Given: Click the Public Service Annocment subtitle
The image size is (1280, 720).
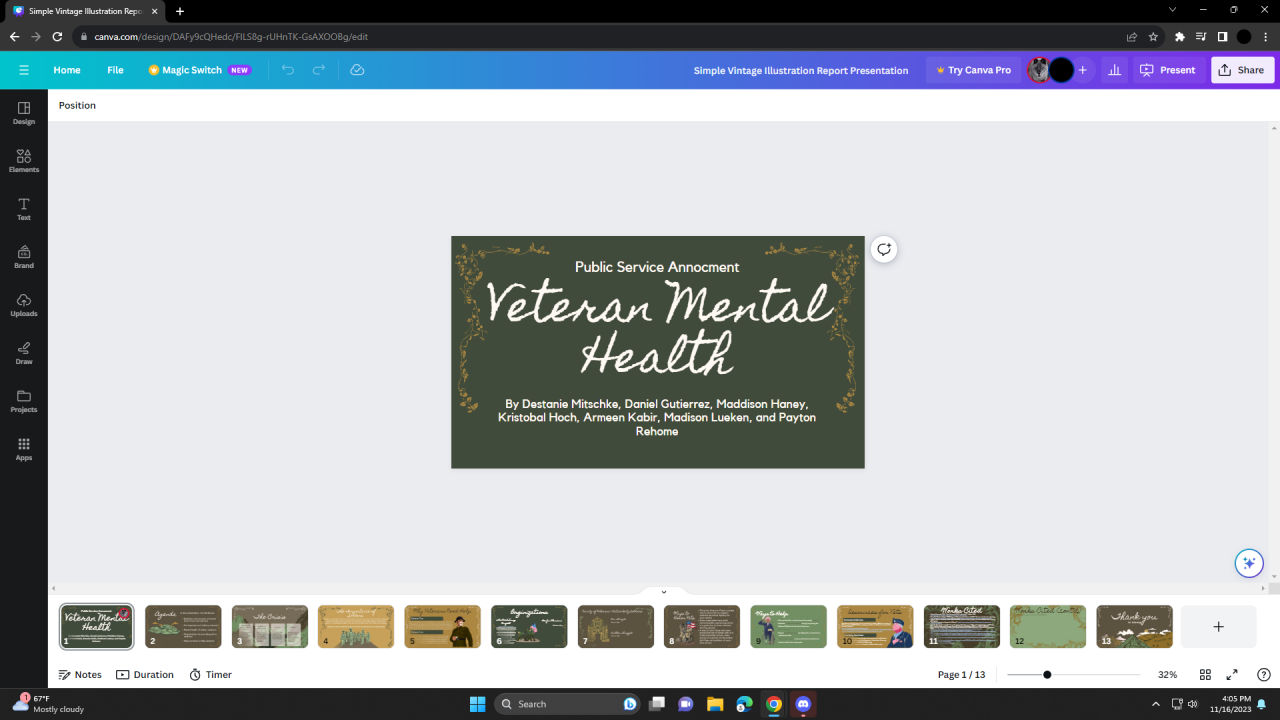Looking at the screenshot, I should [657, 267].
